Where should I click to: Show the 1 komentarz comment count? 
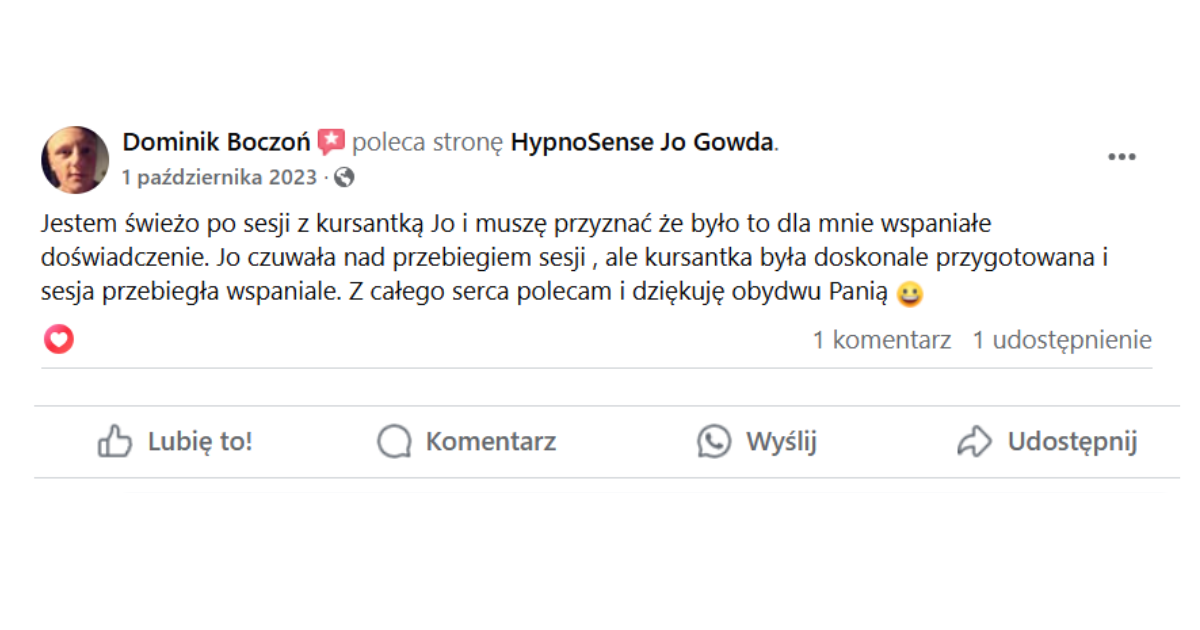coord(881,340)
